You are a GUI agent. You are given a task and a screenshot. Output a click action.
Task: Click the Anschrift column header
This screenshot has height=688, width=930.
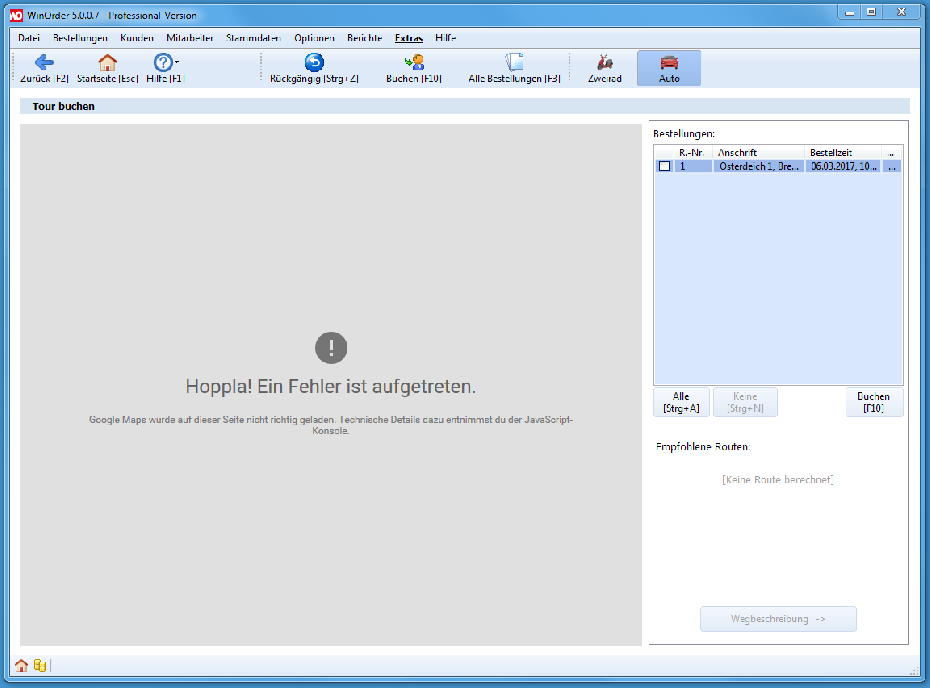coord(759,152)
